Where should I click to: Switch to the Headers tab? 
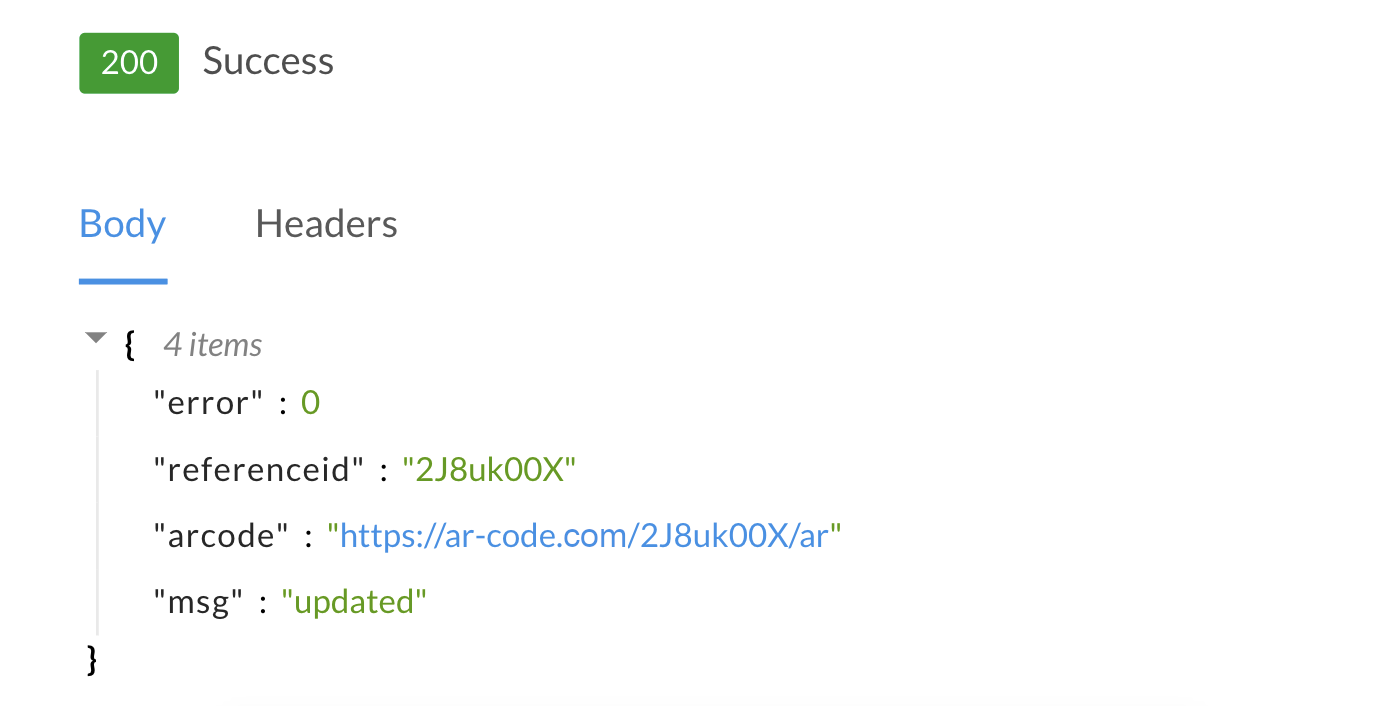[326, 224]
